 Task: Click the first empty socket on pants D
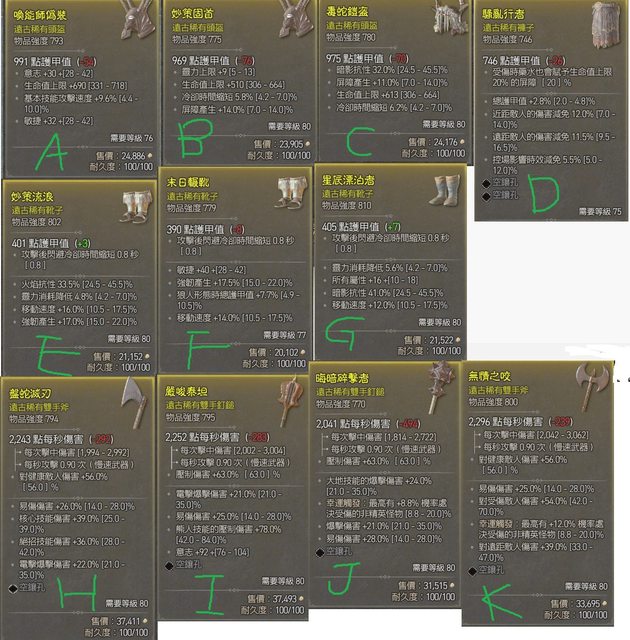pyautogui.click(x=486, y=184)
